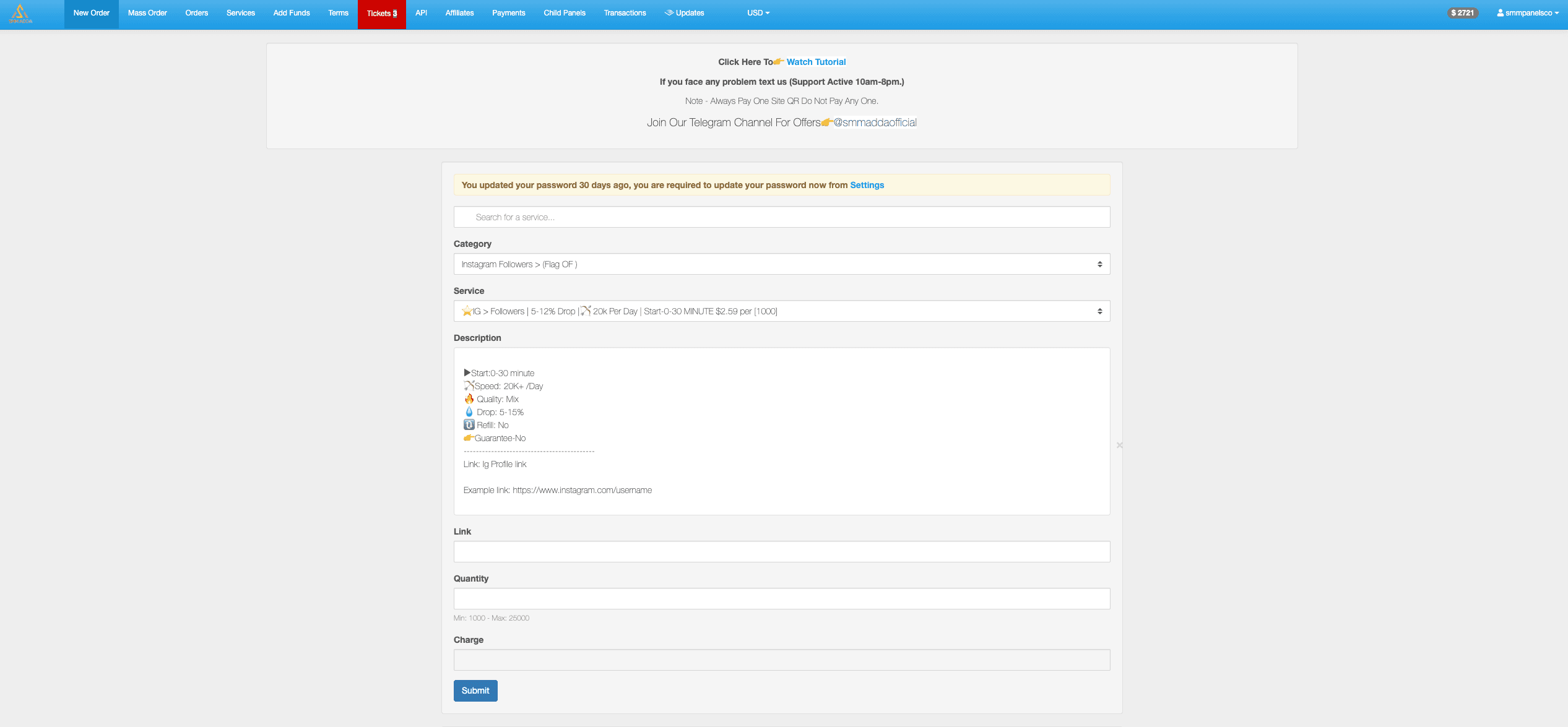
Task: Open the Mass Order tab
Action: 147,13
